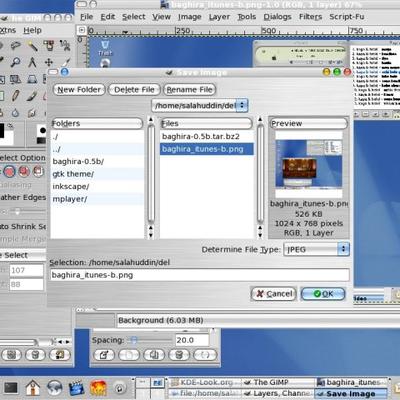This screenshot has width=400, height=400.
Task: Launch the web browser globe in the panel
Action: (54, 388)
